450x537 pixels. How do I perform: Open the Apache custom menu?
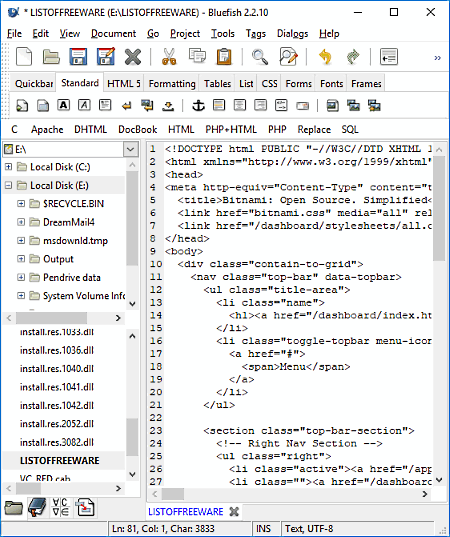click(x=47, y=129)
